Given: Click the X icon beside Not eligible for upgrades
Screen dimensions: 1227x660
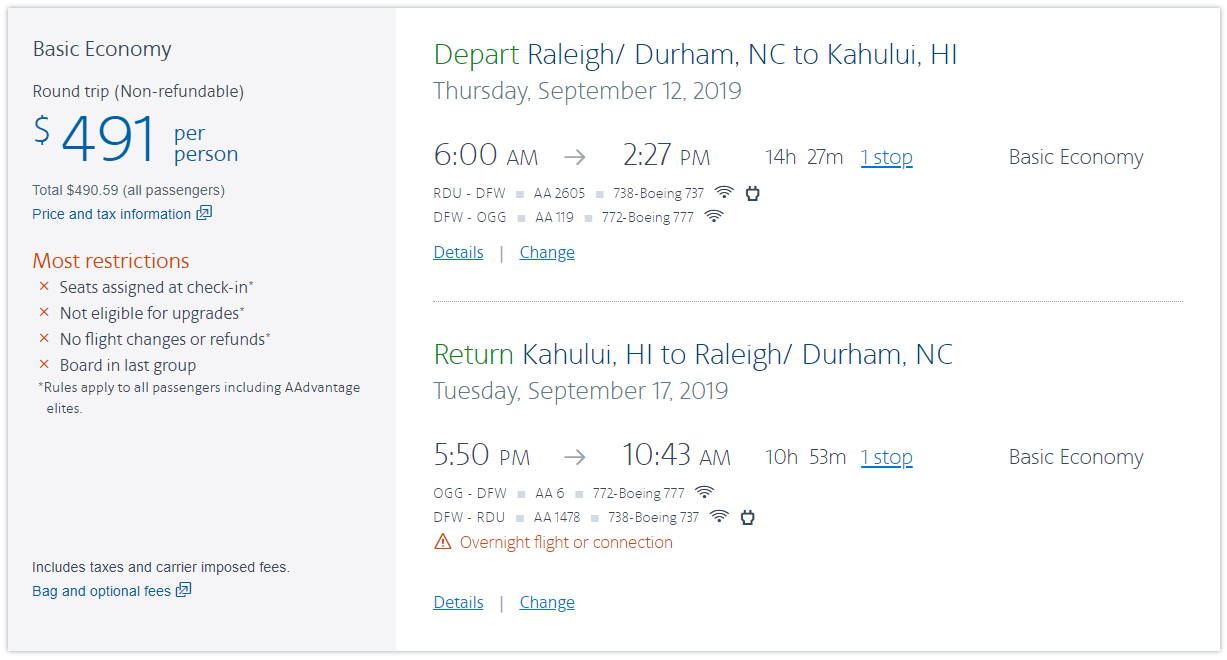Looking at the screenshot, I should (44, 313).
